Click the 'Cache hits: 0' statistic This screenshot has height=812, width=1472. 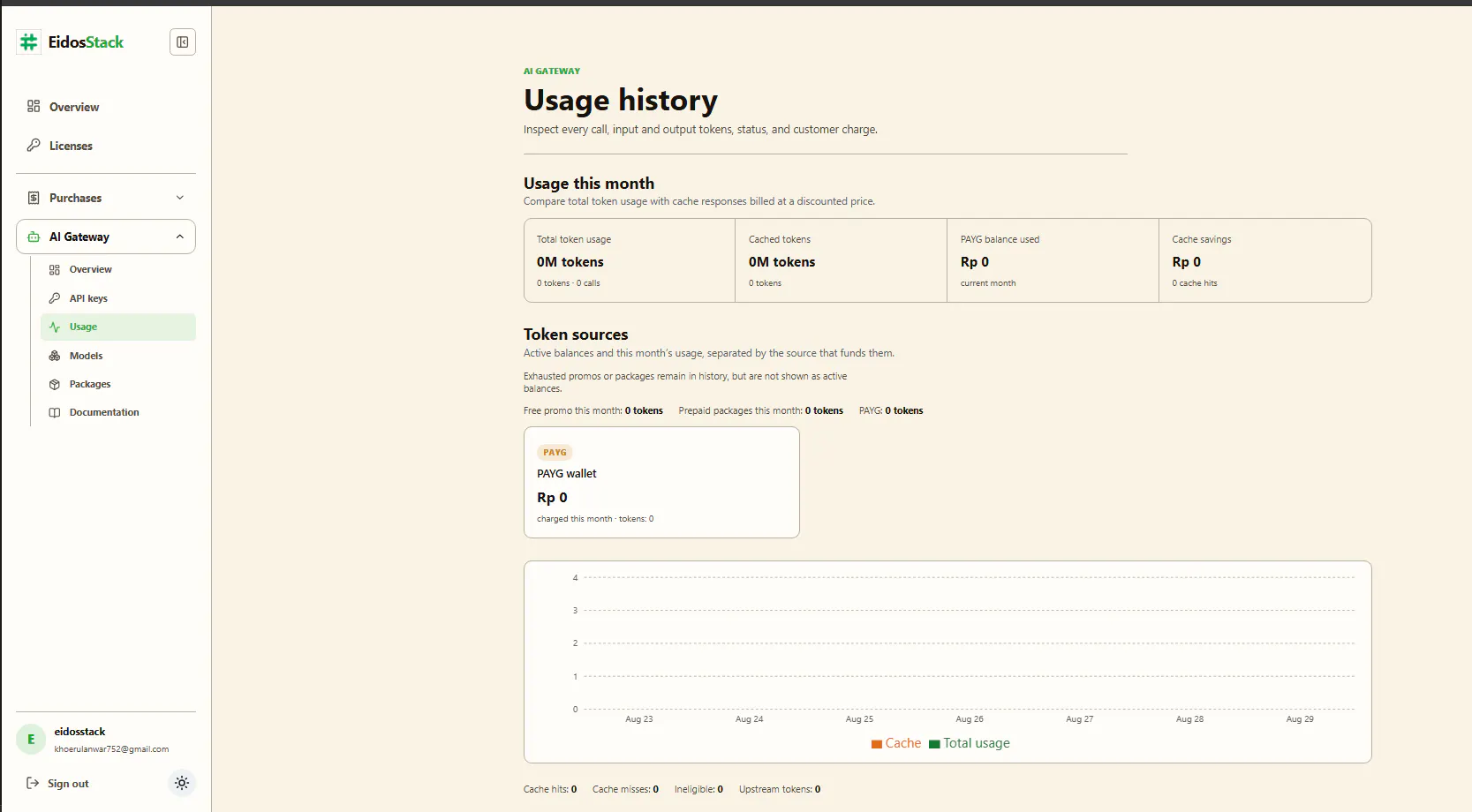coord(550,789)
